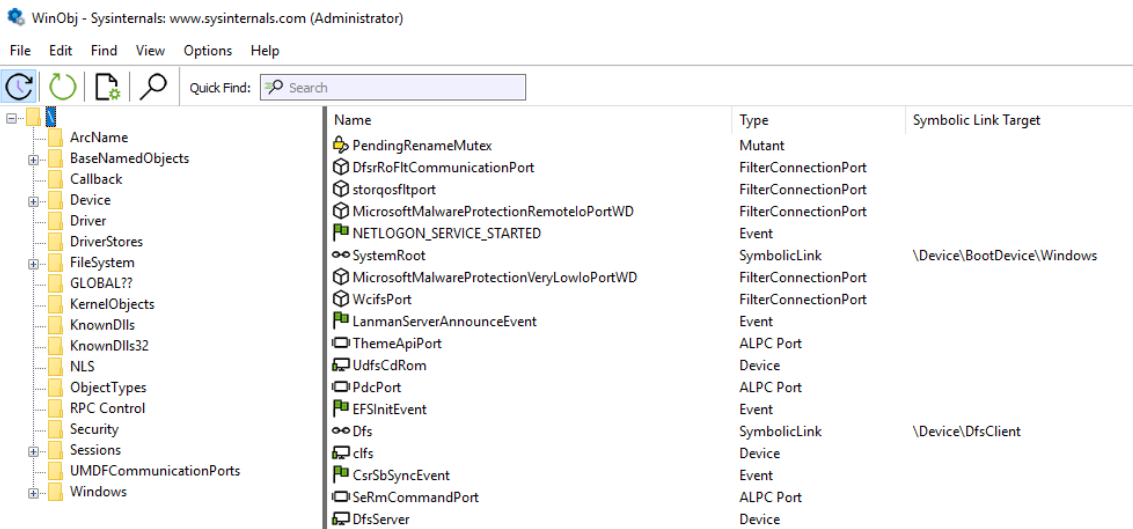Click the automatic refresh clock toolbar icon
The image size is (1133, 529).
20,87
